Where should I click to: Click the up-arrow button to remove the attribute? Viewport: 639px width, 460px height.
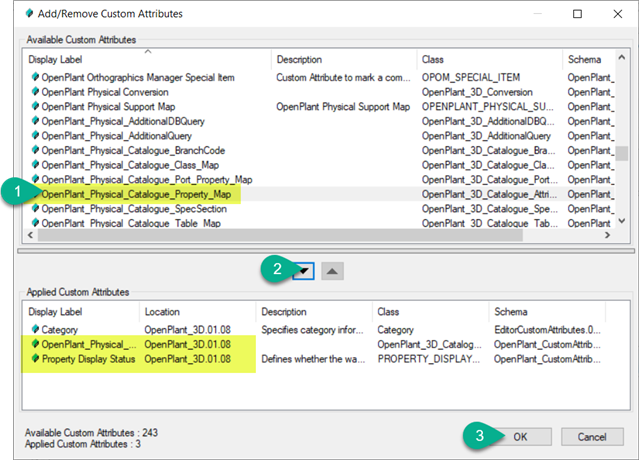(332, 271)
